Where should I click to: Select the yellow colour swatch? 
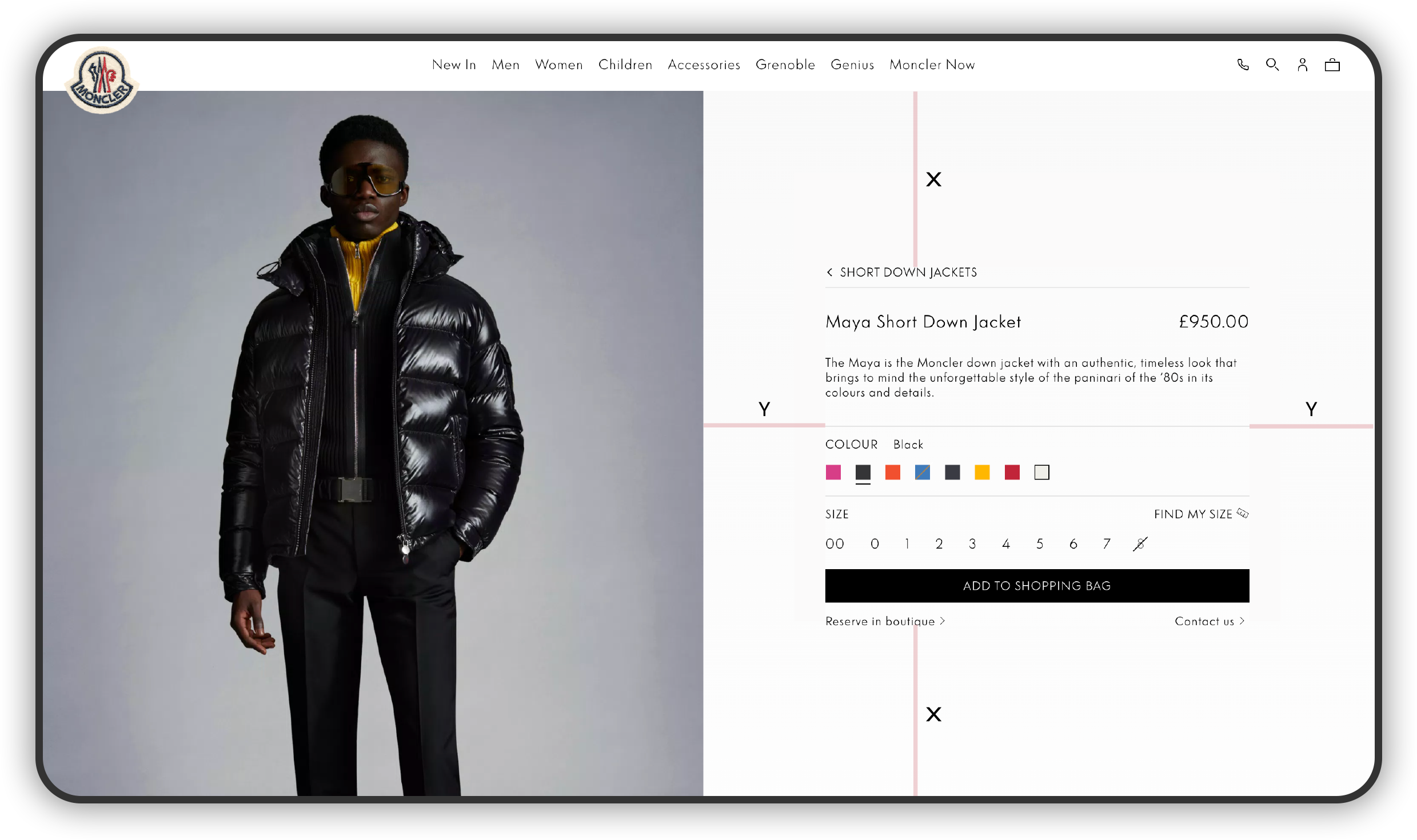coord(982,472)
